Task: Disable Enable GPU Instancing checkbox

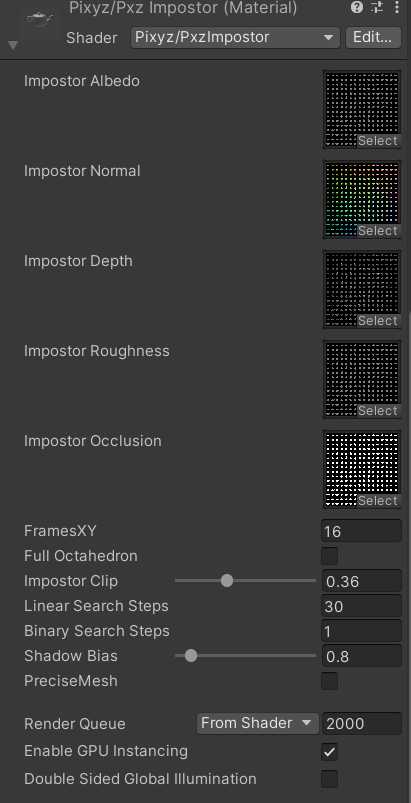Action: pyautogui.click(x=330, y=752)
